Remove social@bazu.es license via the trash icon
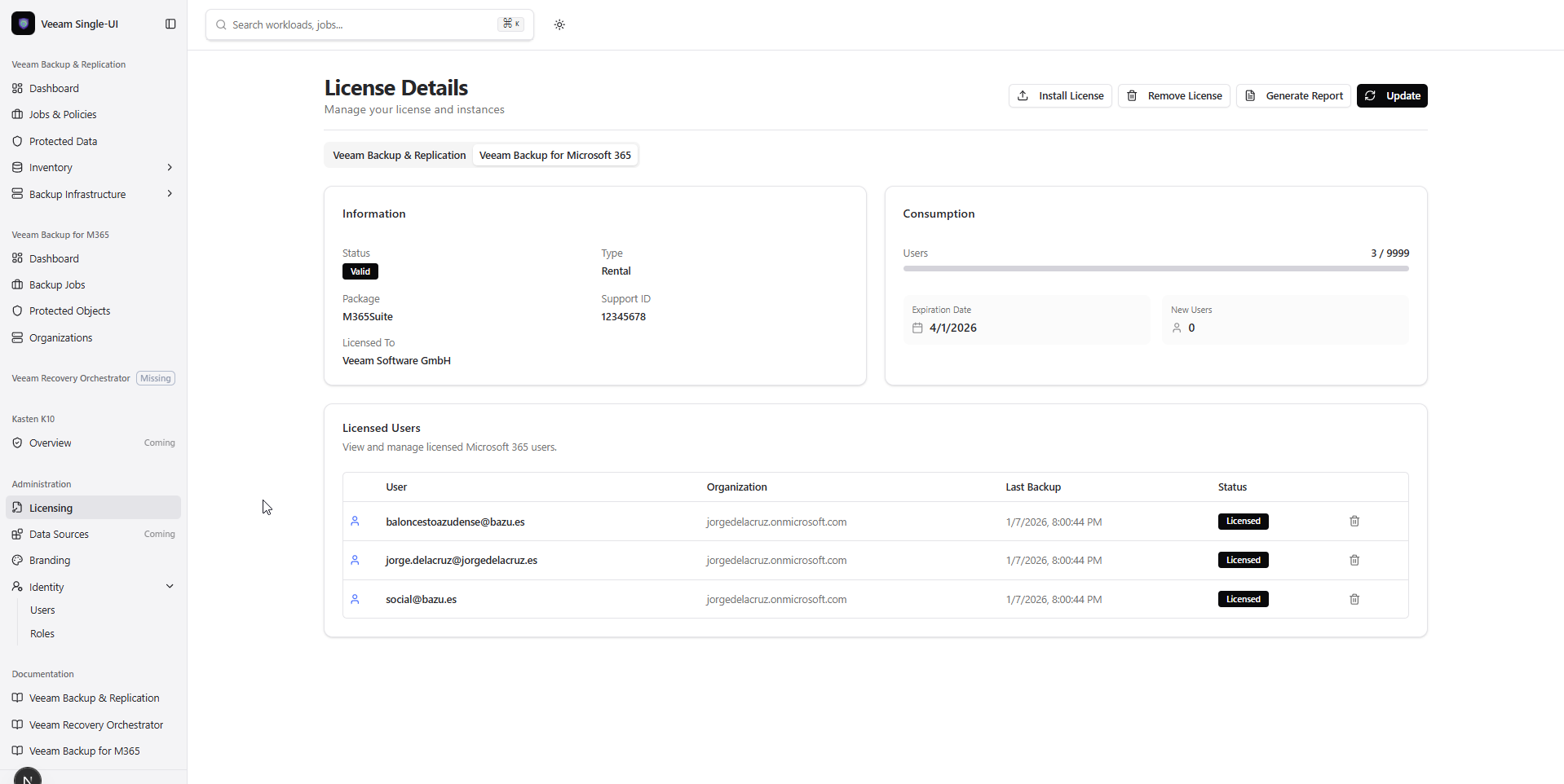Viewport: 1564px width, 784px height. [1354, 600]
